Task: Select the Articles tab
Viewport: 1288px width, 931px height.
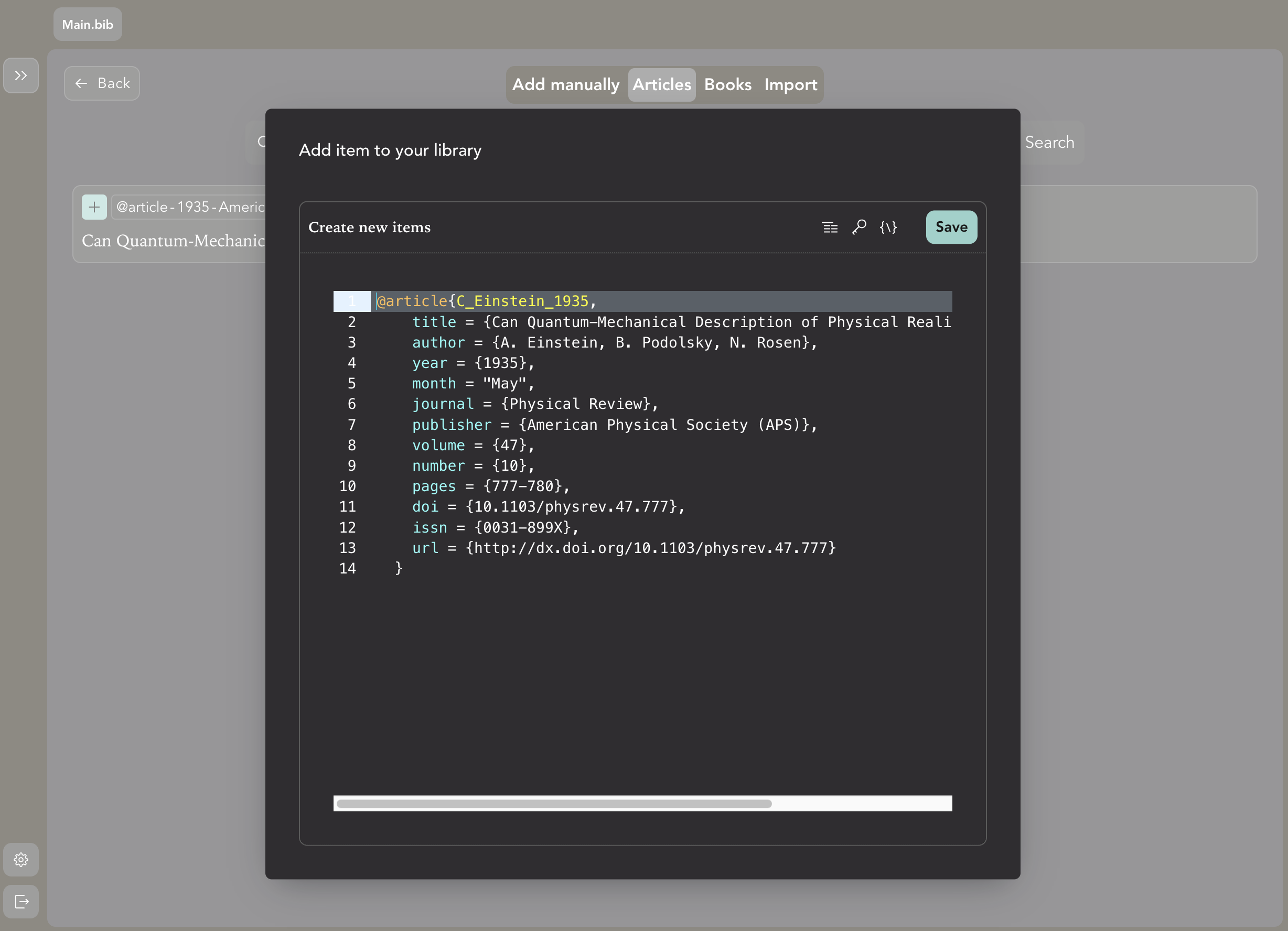Action: pos(662,84)
